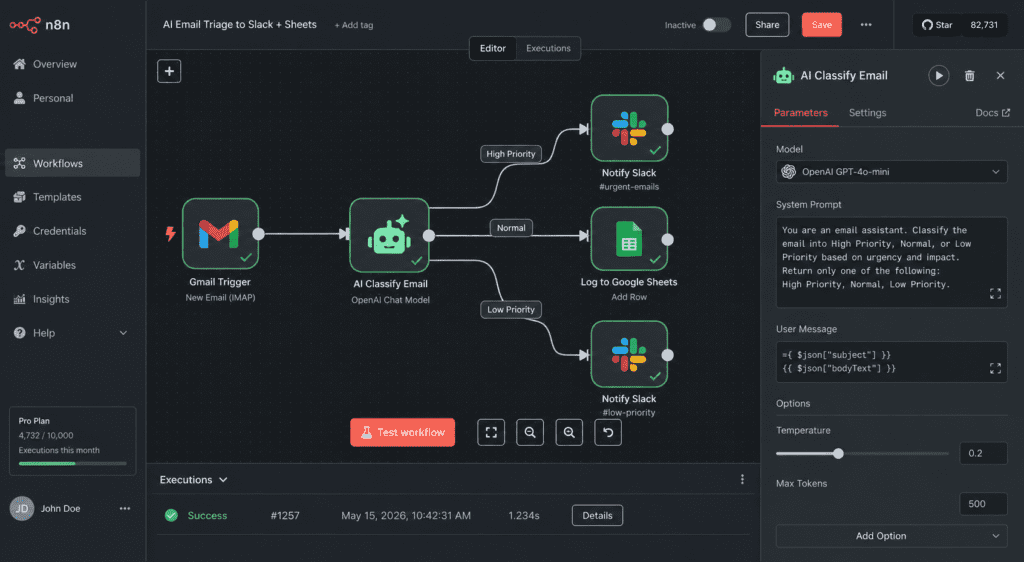Select the Gmail Trigger node
Screen dimensions: 1024x562
point(220,234)
